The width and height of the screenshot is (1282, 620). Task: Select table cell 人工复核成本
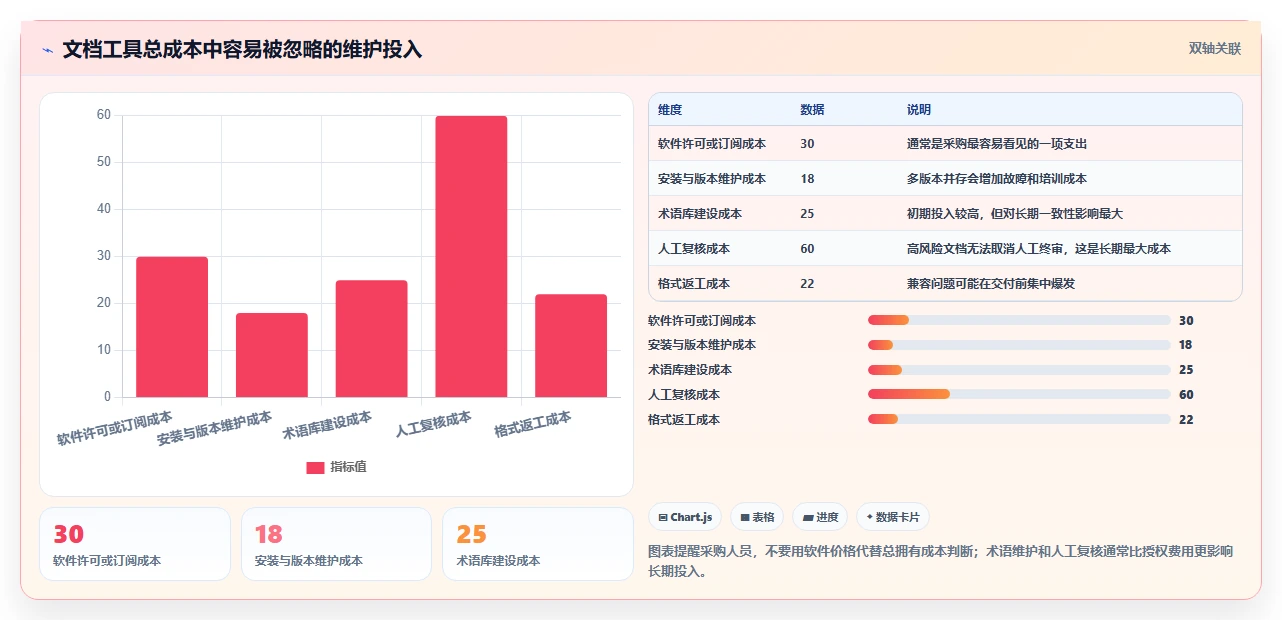pos(694,249)
